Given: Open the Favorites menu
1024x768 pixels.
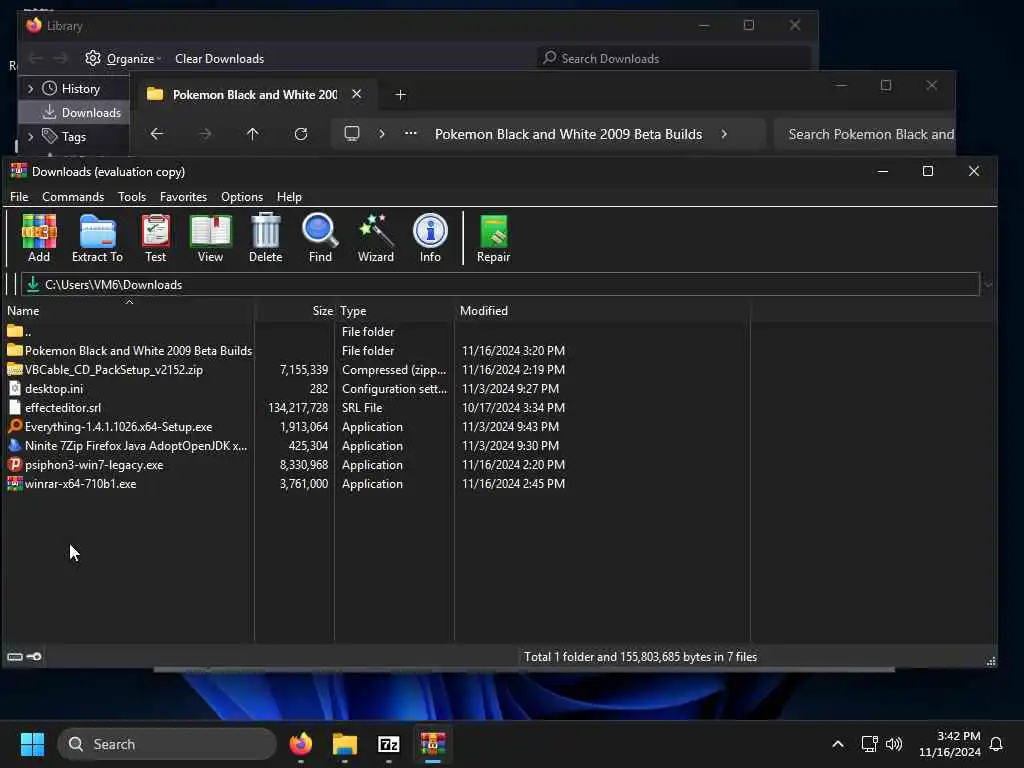Looking at the screenshot, I should pos(184,197).
